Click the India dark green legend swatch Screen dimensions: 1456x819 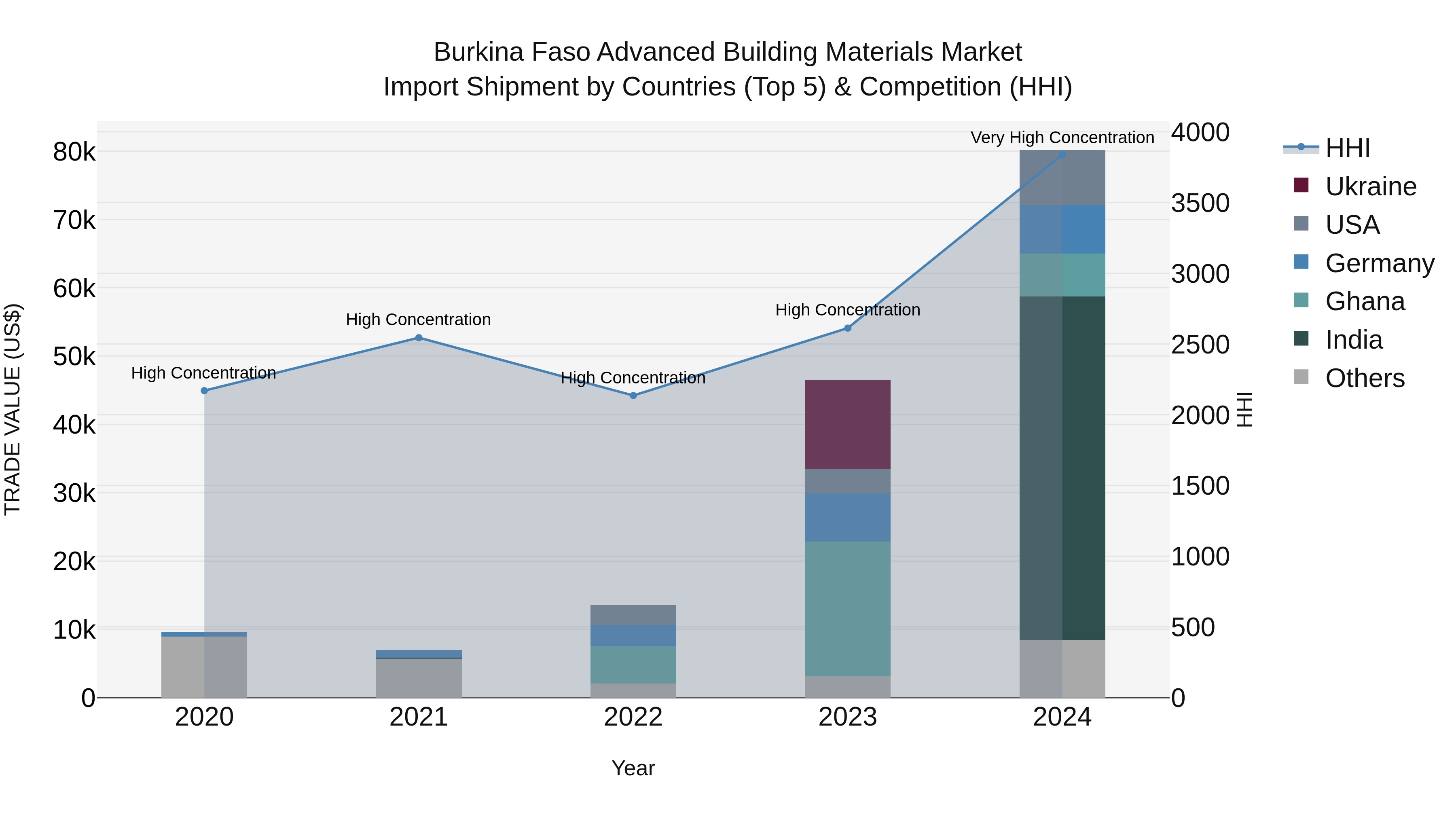coord(1301,338)
